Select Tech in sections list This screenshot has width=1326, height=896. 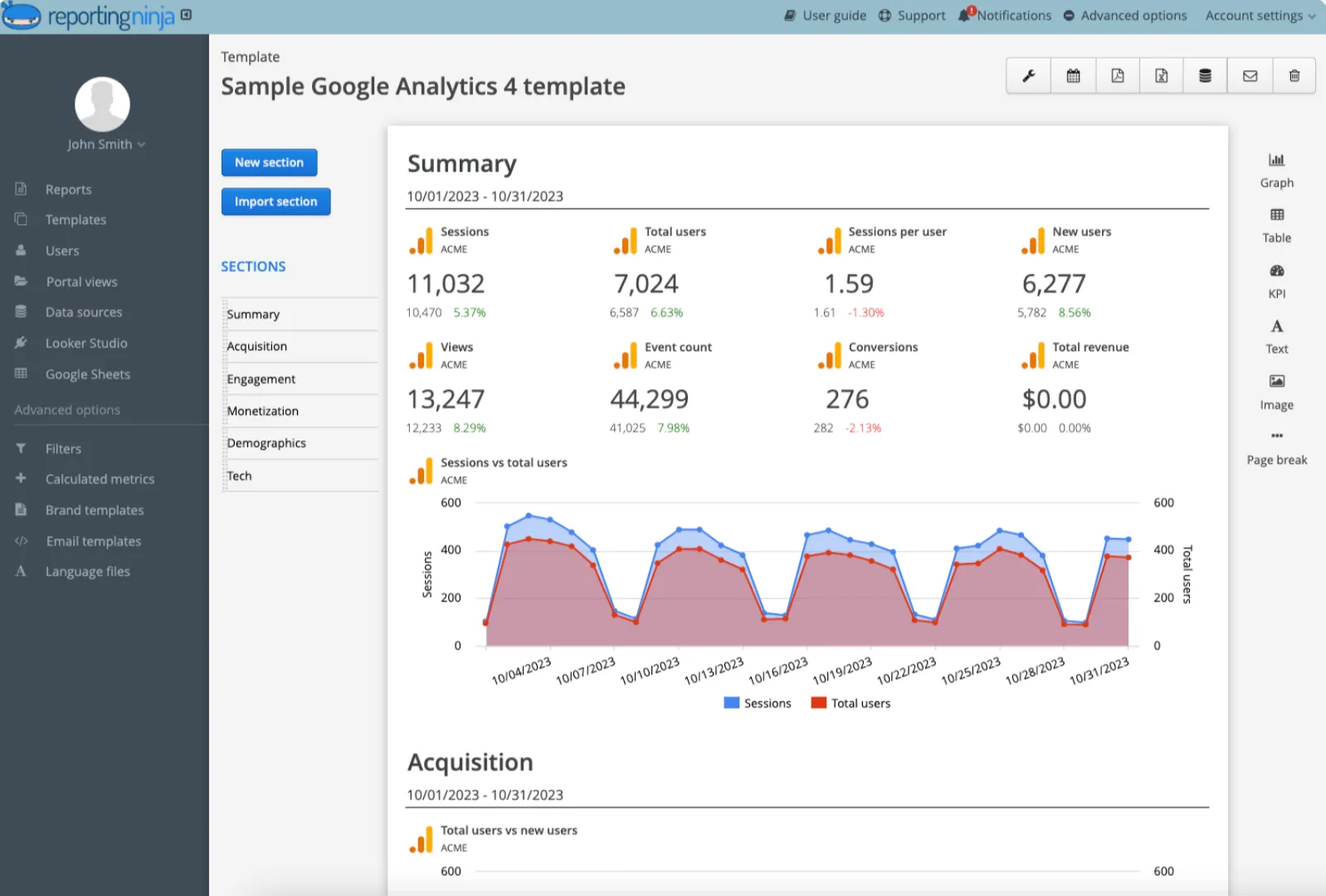pos(300,476)
